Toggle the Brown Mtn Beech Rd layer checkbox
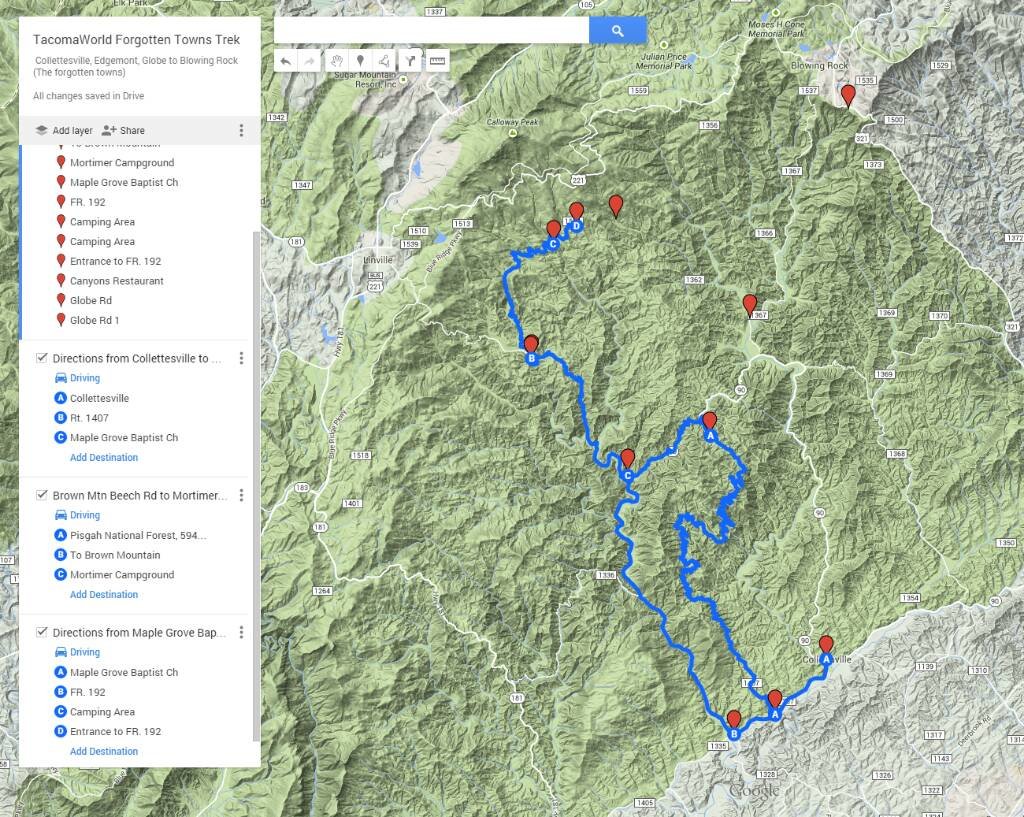This screenshot has width=1024, height=817. coord(42,495)
